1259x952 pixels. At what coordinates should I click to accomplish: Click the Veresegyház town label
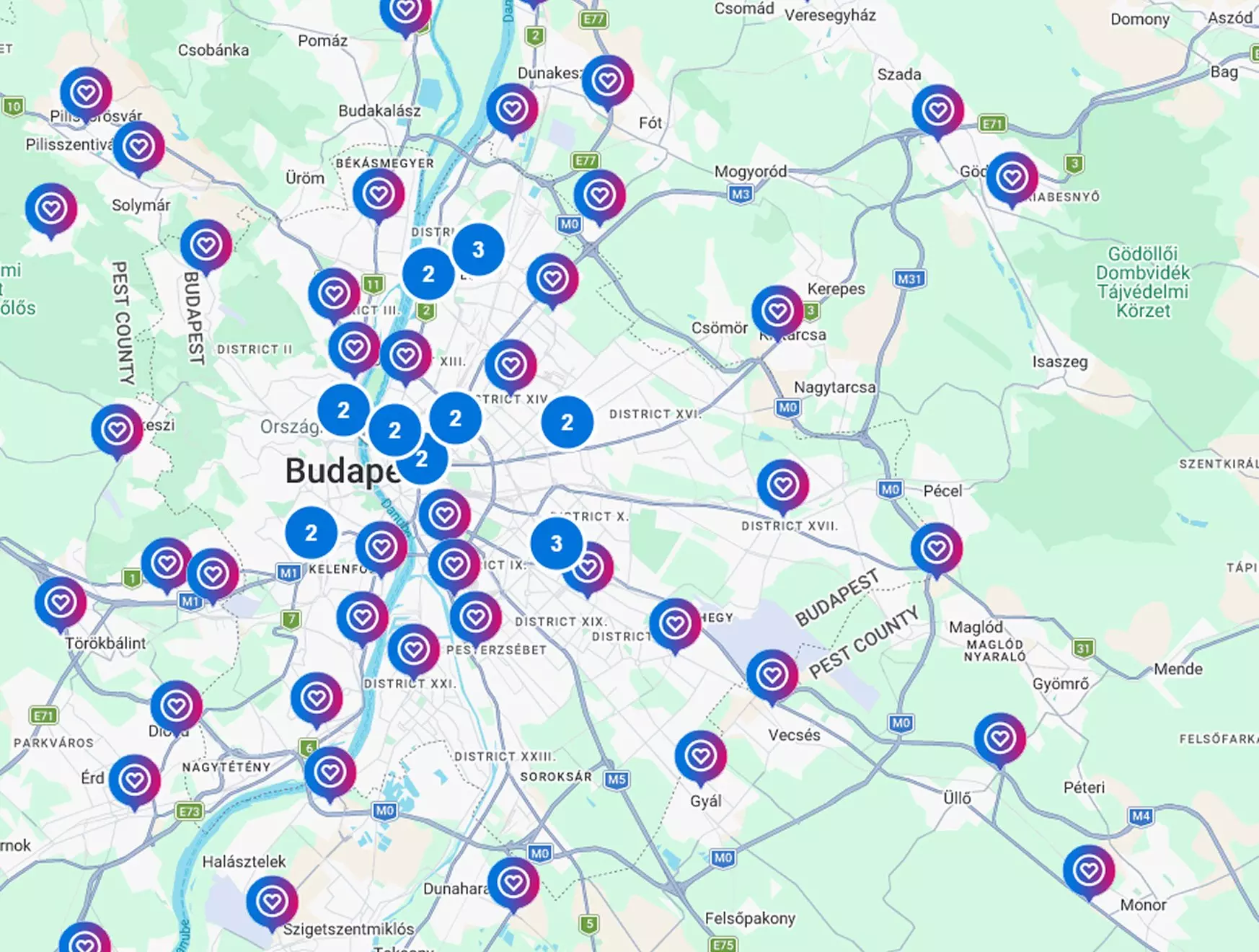[830, 15]
